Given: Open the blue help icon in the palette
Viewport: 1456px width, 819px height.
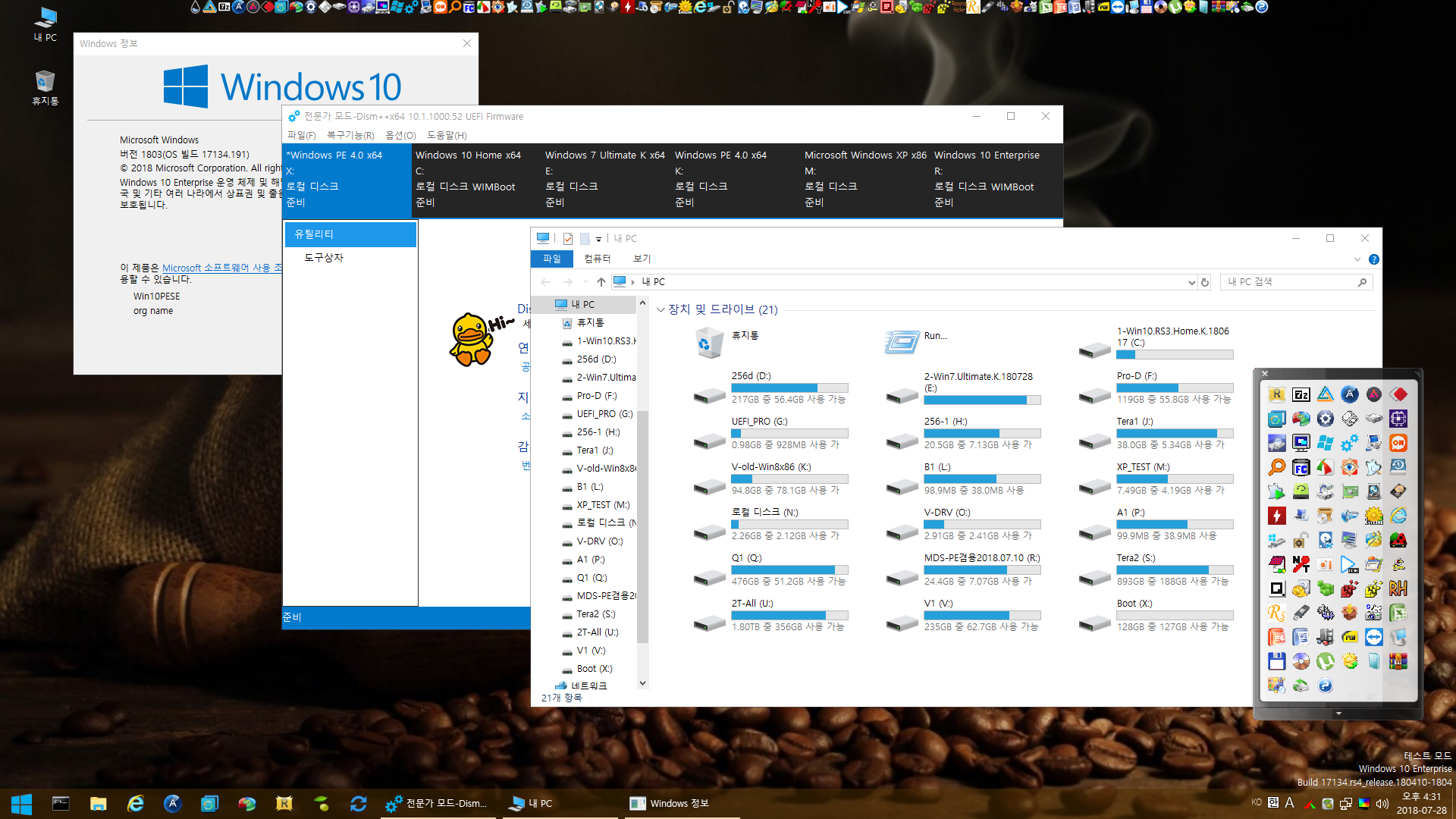Looking at the screenshot, I should (x=1326, y=686).
